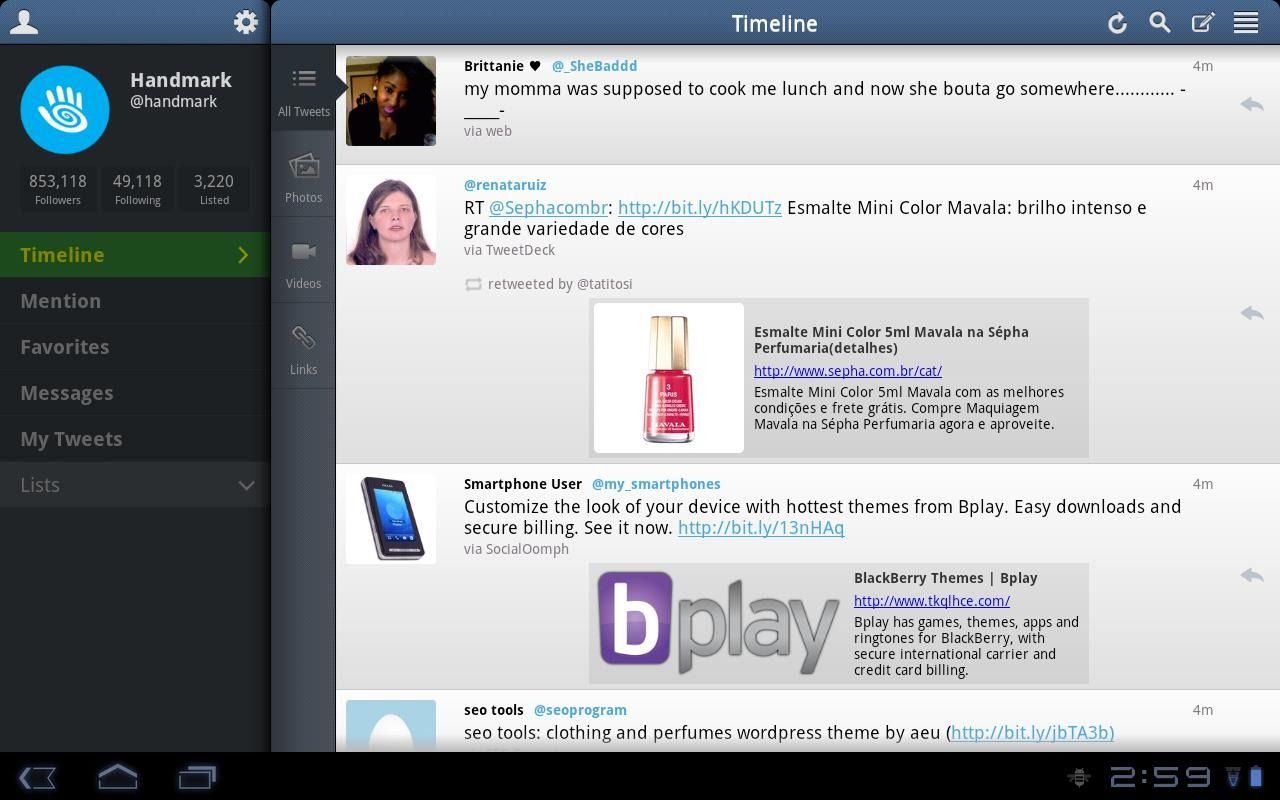Reply to Brittanie's tweet
The image size is (1280, 800).
[x=1251, y=104]
